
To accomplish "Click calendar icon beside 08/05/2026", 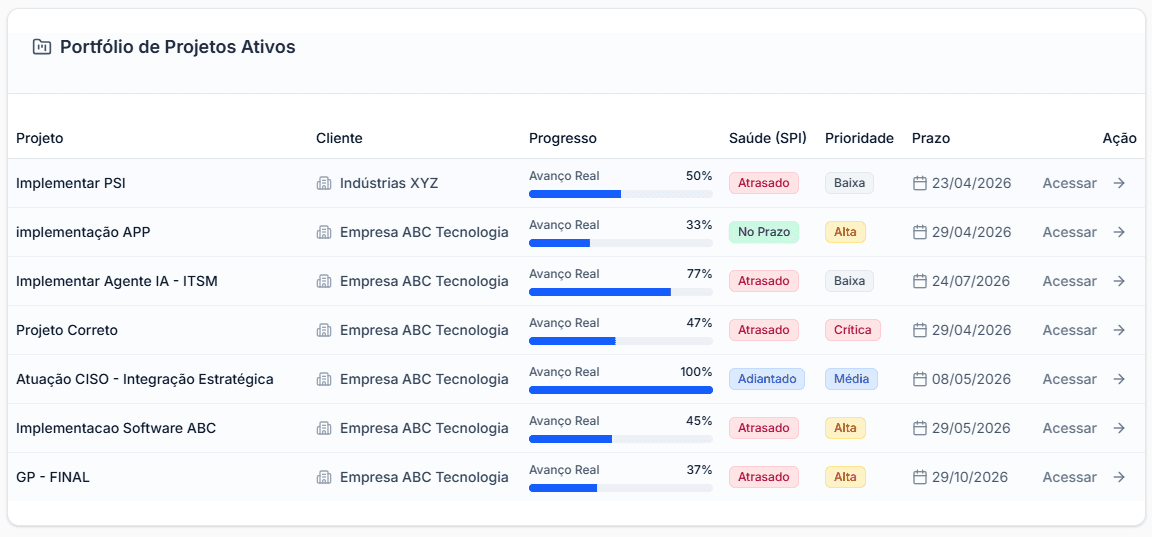I will click(919, 379).
